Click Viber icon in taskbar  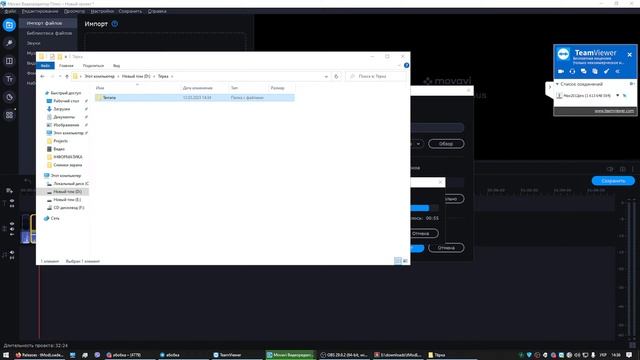[97, 355]
